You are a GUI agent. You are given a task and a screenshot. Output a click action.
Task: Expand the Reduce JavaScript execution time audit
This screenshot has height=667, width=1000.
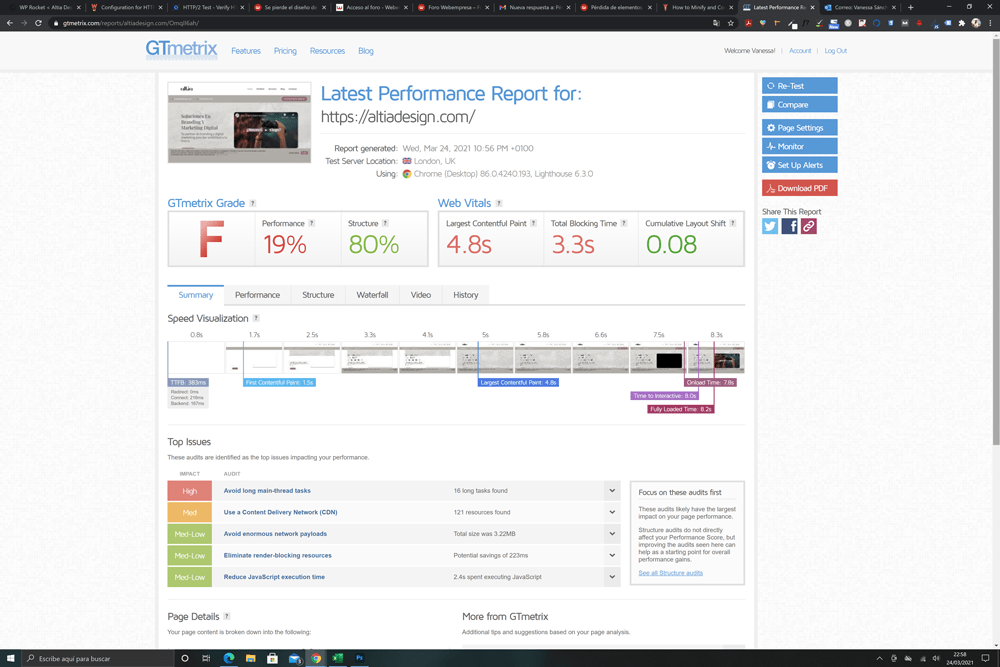point(612,577)
